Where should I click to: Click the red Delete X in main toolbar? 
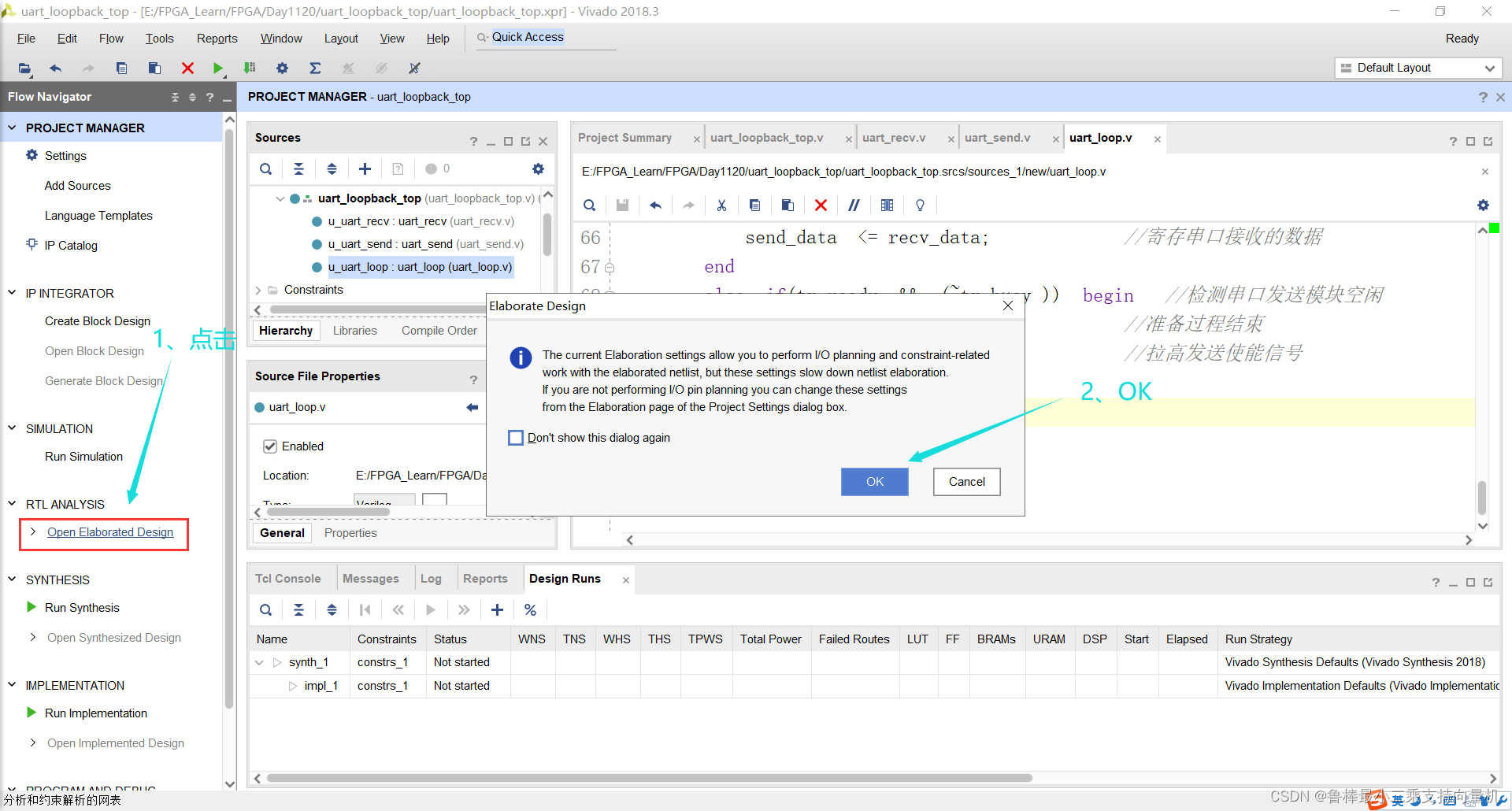point(187,69)
